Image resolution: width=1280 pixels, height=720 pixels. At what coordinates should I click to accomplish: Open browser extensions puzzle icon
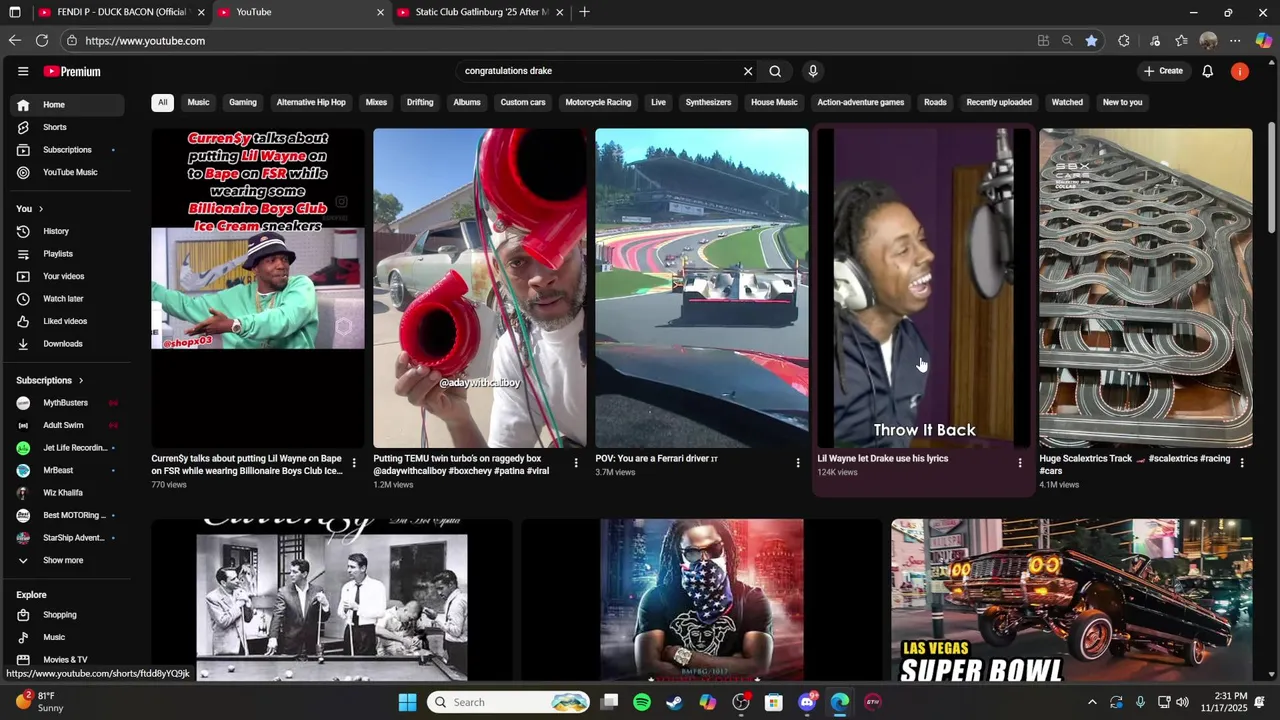[x=1124, y=40]
